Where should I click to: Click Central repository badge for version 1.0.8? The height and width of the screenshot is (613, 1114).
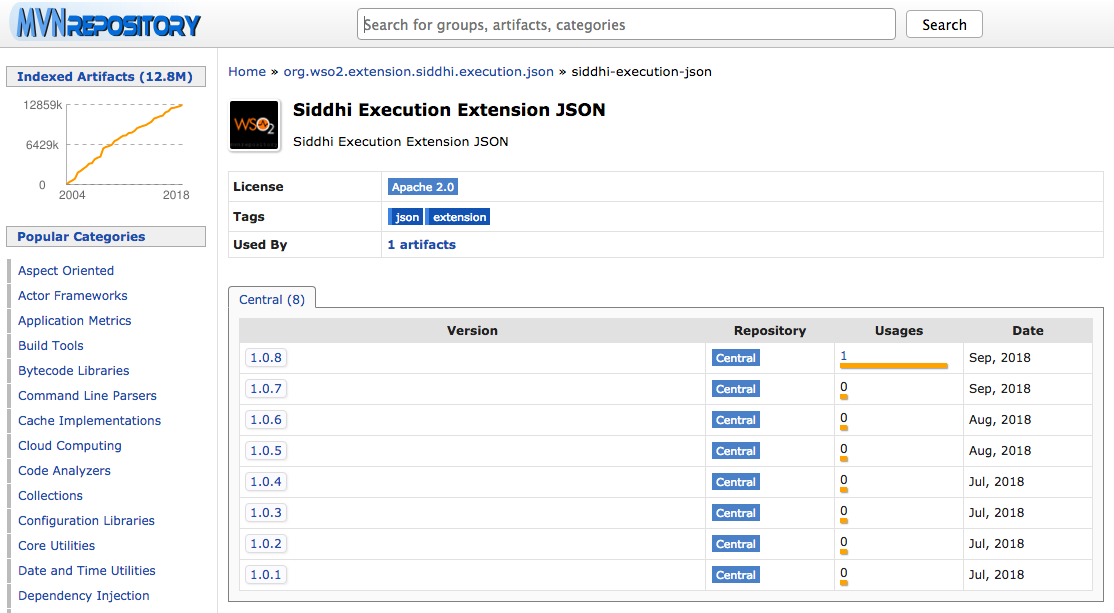point(735,358)
